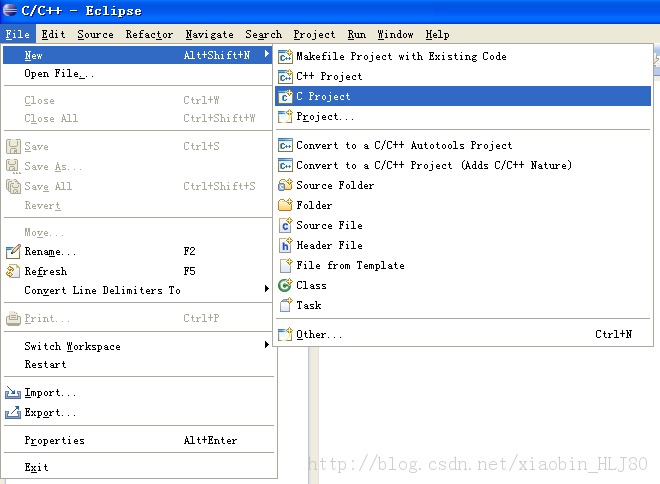Image resolution: width=660 pixels, height=484 pixels.
Task: Click the Export icon
Action: pyautogui.click(x=13, y=412)
